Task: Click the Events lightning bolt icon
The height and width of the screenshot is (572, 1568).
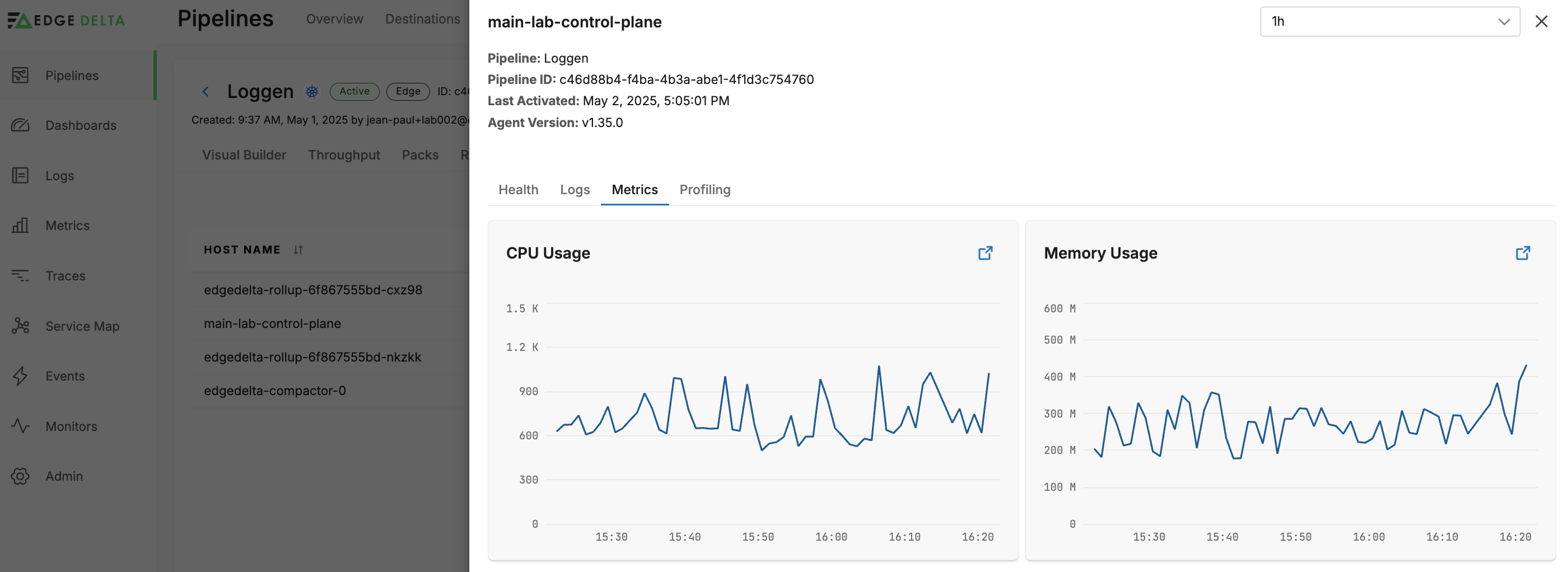Action: point(20,376)
